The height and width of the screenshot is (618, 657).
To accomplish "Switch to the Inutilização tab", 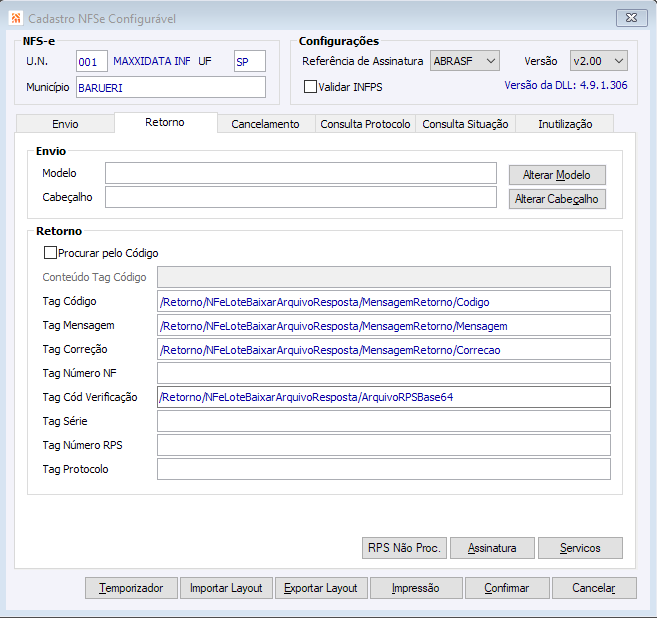I will (565, 124).
